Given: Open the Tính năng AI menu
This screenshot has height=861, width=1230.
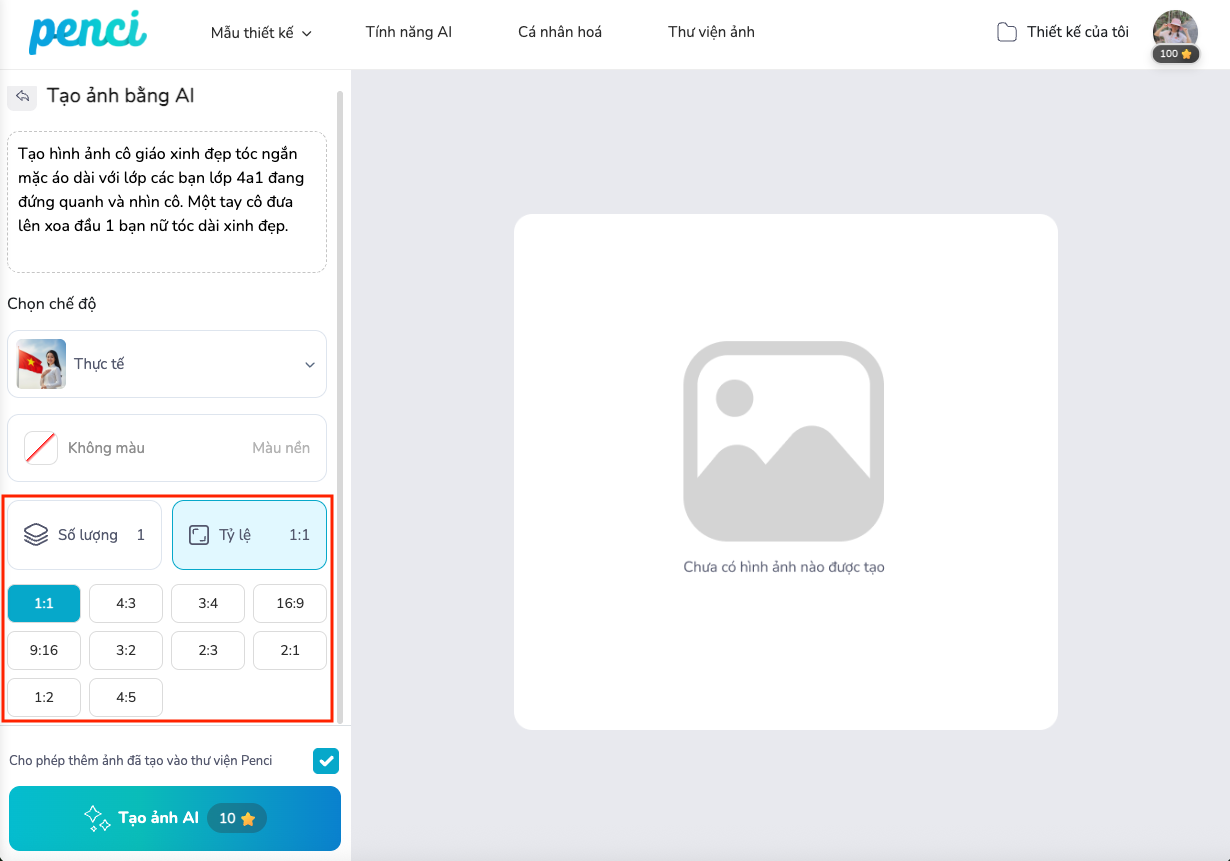Looking at the screenshot, I should click(408, 32).
